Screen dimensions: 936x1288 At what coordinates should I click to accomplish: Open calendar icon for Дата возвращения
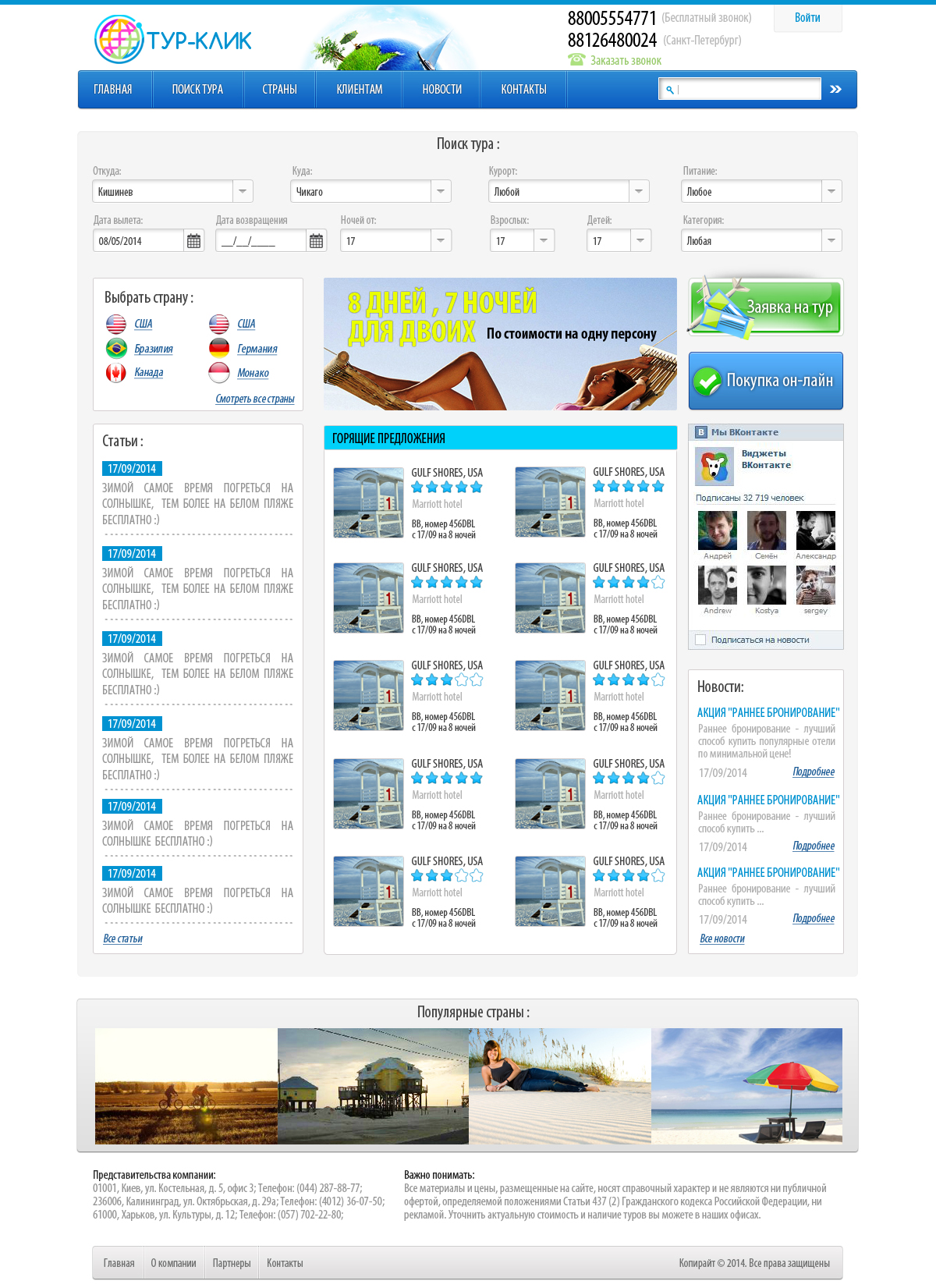[316, 241]
